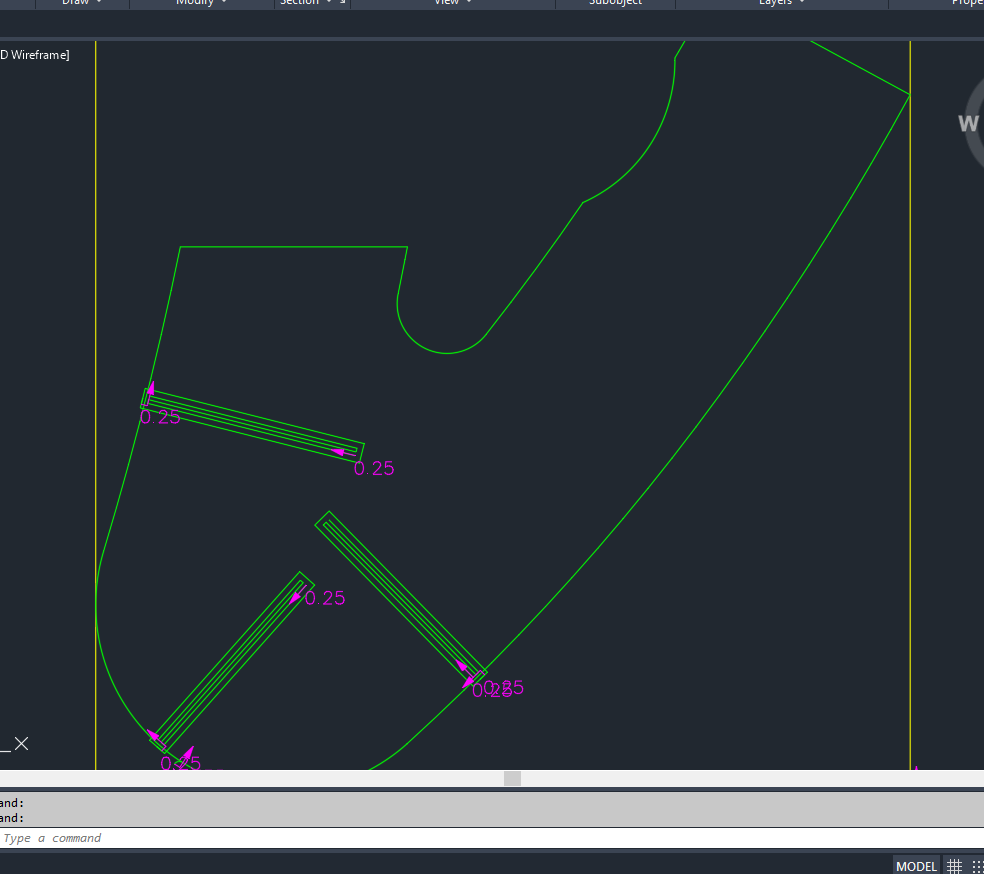Switch to MODEL space button
The image size is (984, 874).
pos(916,866)
